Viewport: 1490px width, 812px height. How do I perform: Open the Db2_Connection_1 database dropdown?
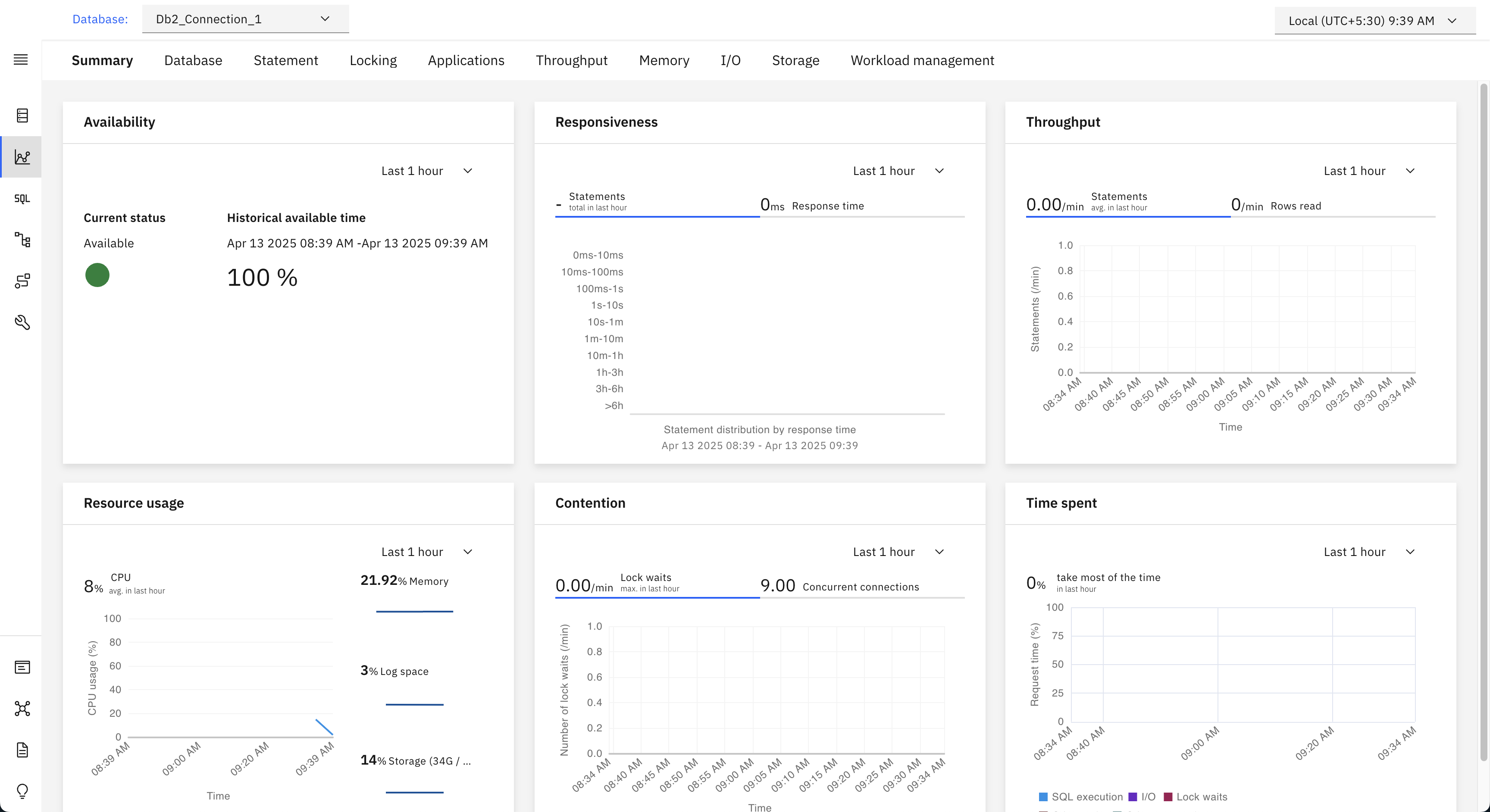click(x=245, y=19)
